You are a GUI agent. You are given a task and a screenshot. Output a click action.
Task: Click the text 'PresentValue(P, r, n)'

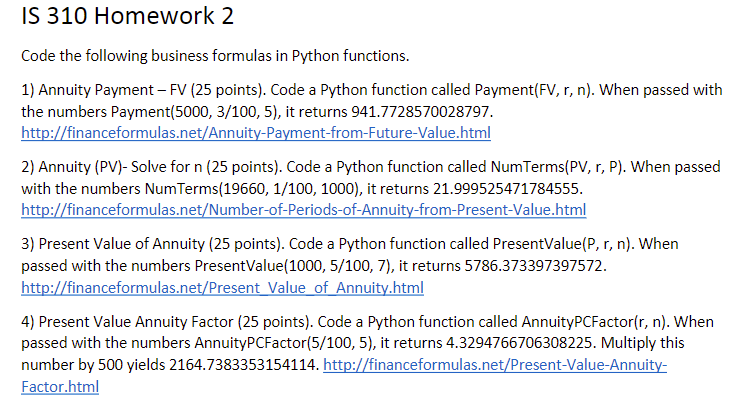click(564, 244)
